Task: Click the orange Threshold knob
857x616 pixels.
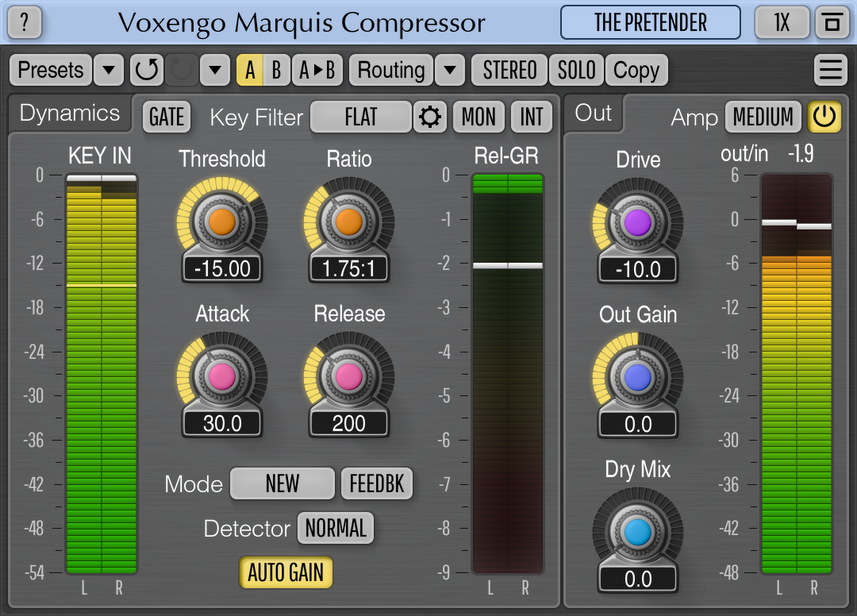Action: coord(221,222)
